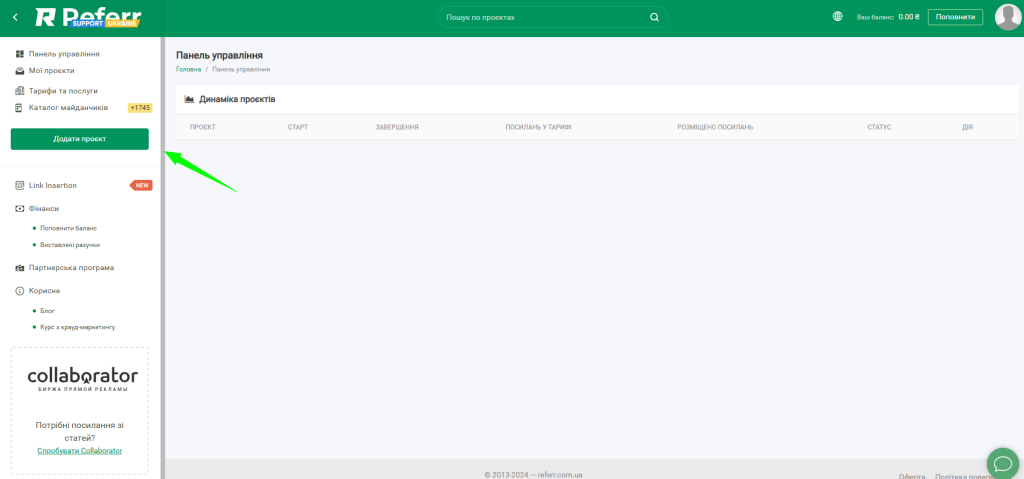
Task: Open Тарифи та послуги
Action: (62, 91)
